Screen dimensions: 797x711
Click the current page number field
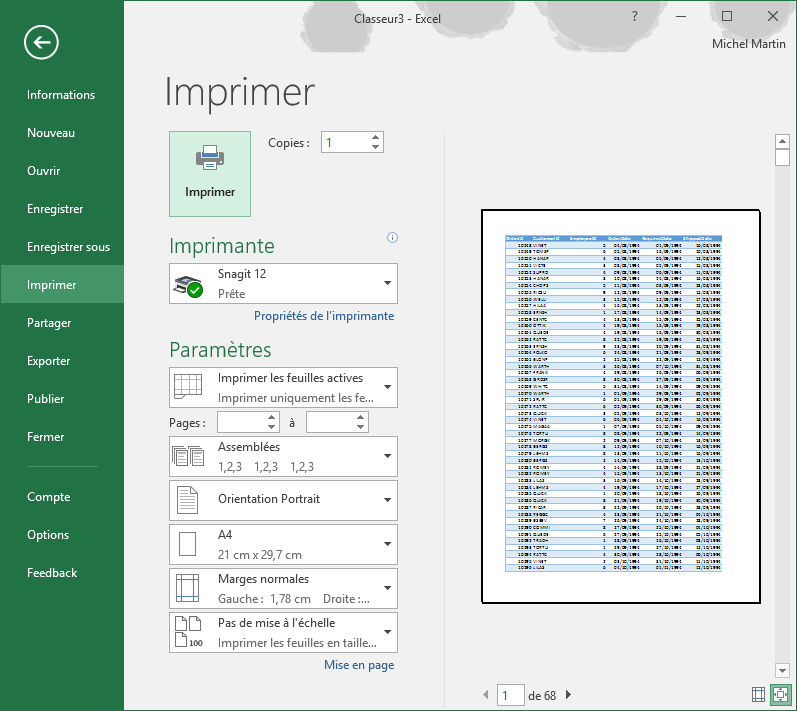[510, 695]
